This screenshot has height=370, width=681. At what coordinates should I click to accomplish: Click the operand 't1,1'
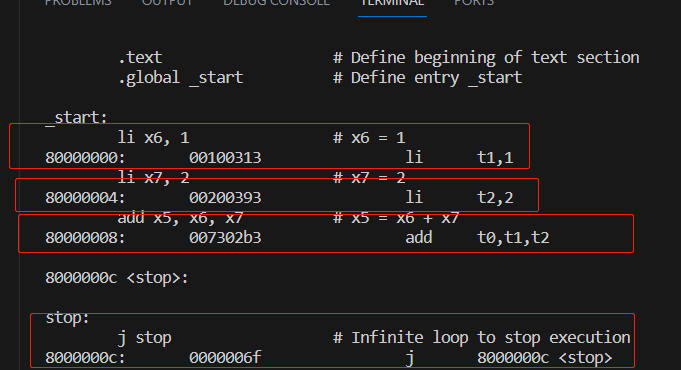(495, 158)
